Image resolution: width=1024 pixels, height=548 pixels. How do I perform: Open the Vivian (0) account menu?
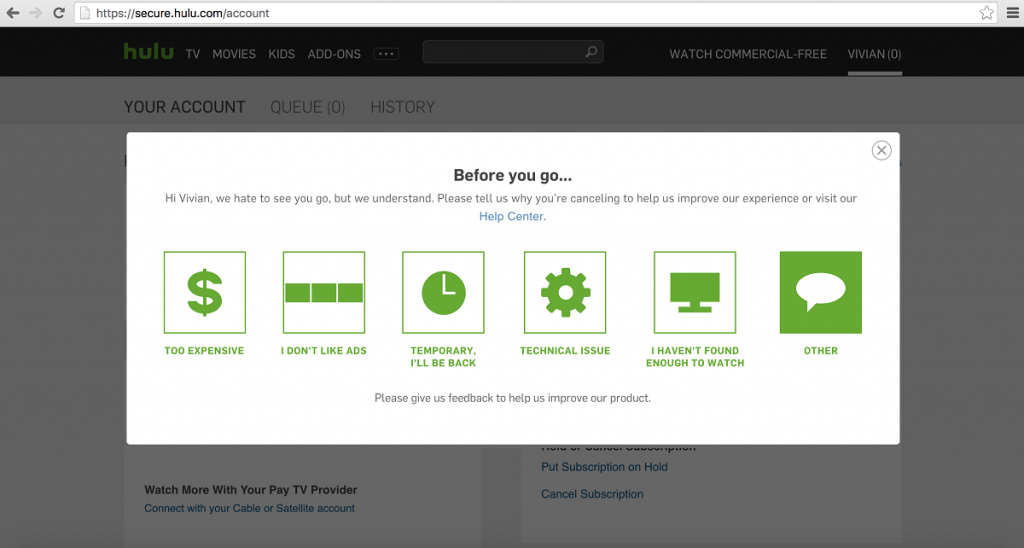point(874,54)
